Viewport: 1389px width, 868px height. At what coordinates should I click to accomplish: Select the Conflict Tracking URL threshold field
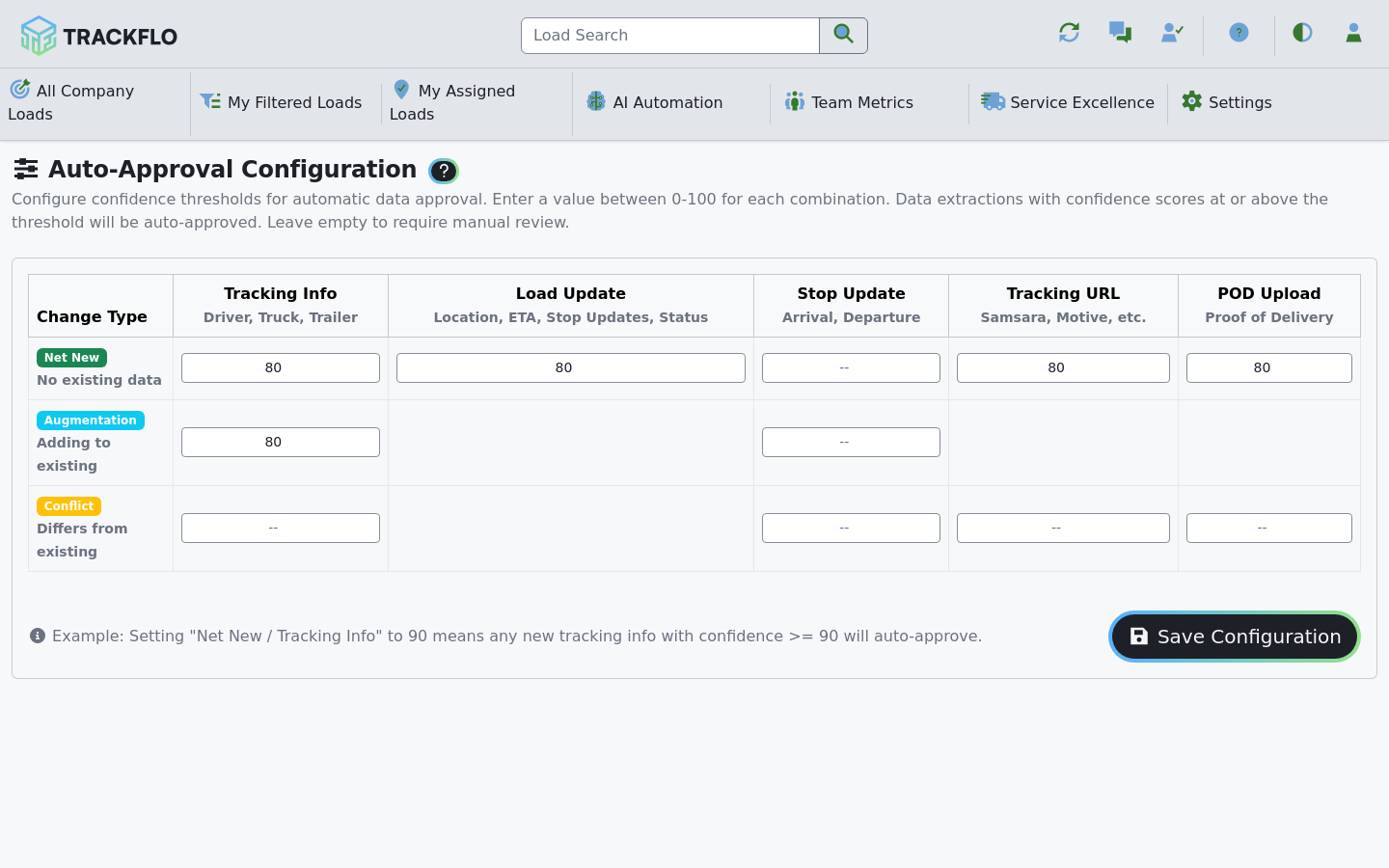pyautogui.click(x=1063, y=529)
